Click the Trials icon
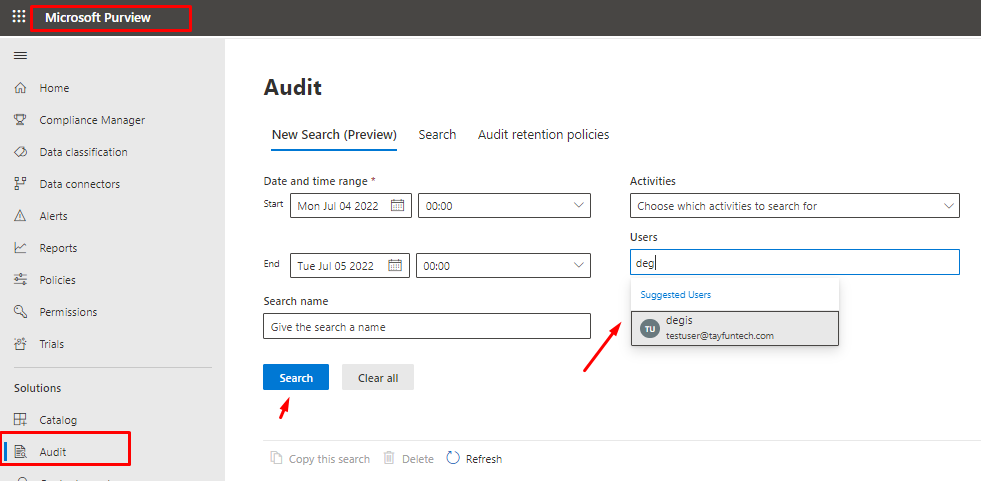Image resolution: width=981 pixels, height=481 pixels. (x=20, y=344)
